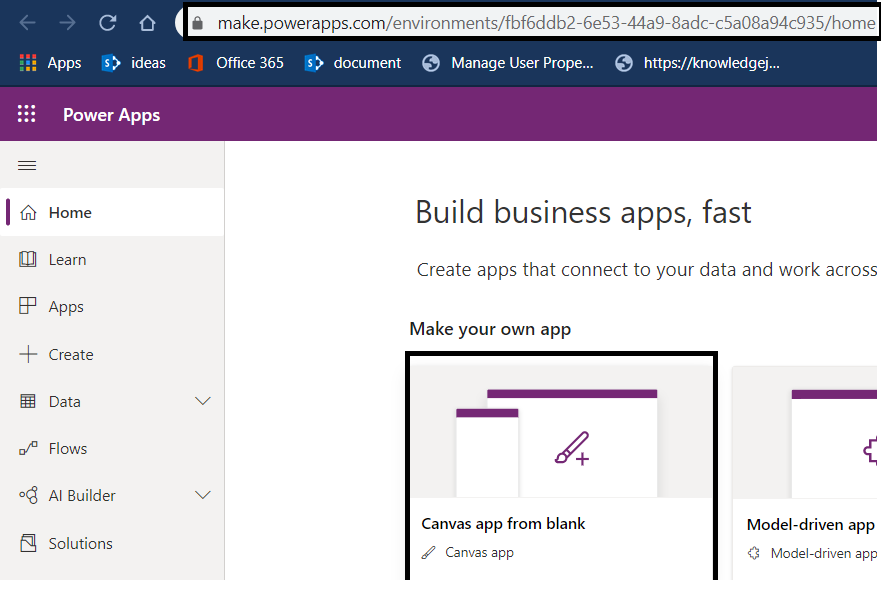Open Create in the left navigation

[x=112, y=354]
